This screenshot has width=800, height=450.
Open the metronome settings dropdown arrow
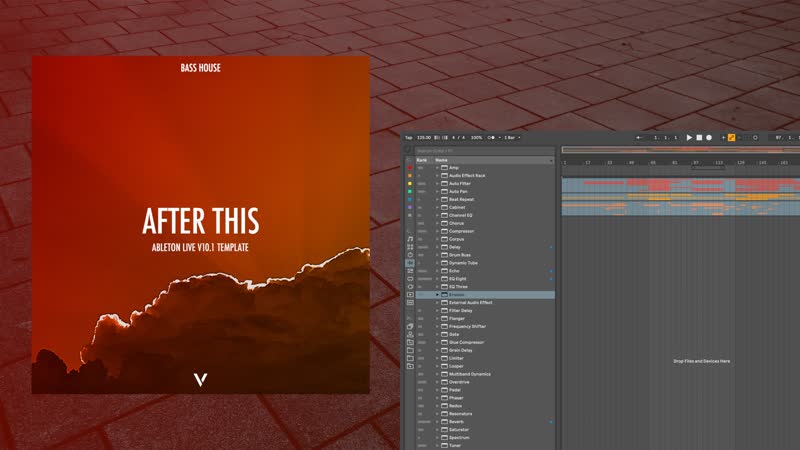click(x=499, y=137)
